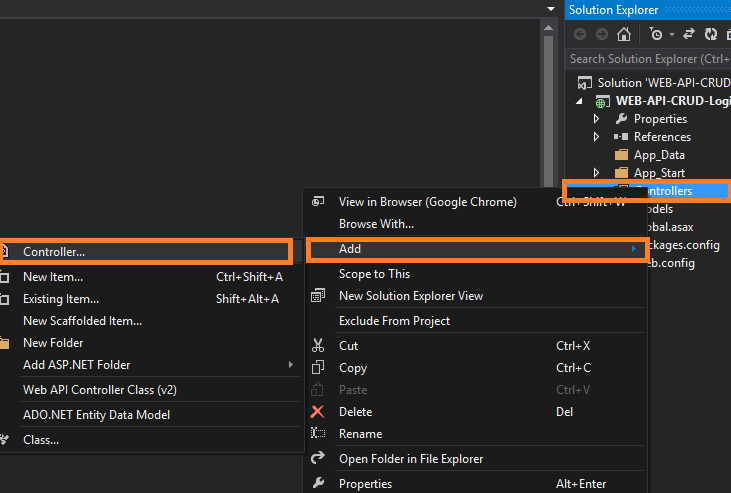Expand the App_Start folder
Screen dimensions: 731x493
pos(597,173)
